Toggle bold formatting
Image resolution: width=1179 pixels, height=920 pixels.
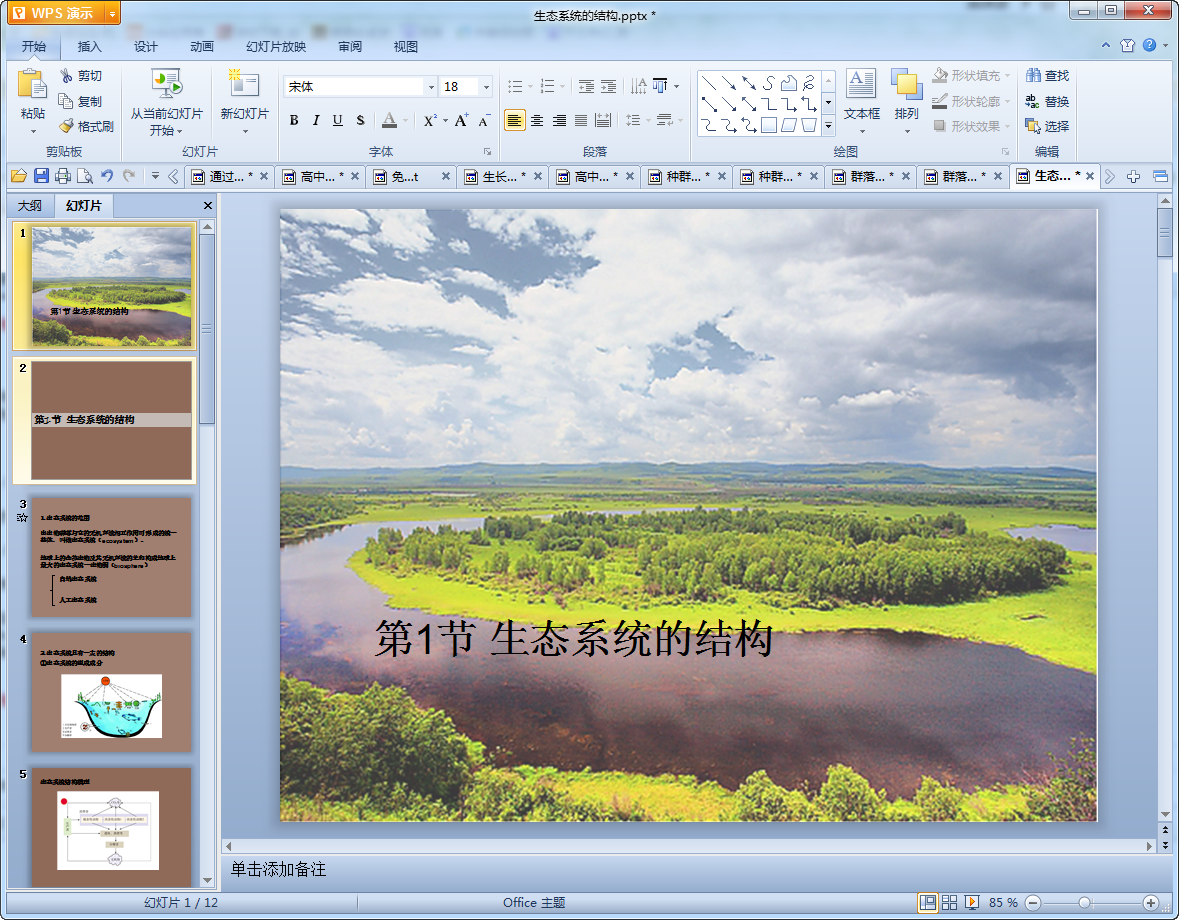click(x=294, y=120)
